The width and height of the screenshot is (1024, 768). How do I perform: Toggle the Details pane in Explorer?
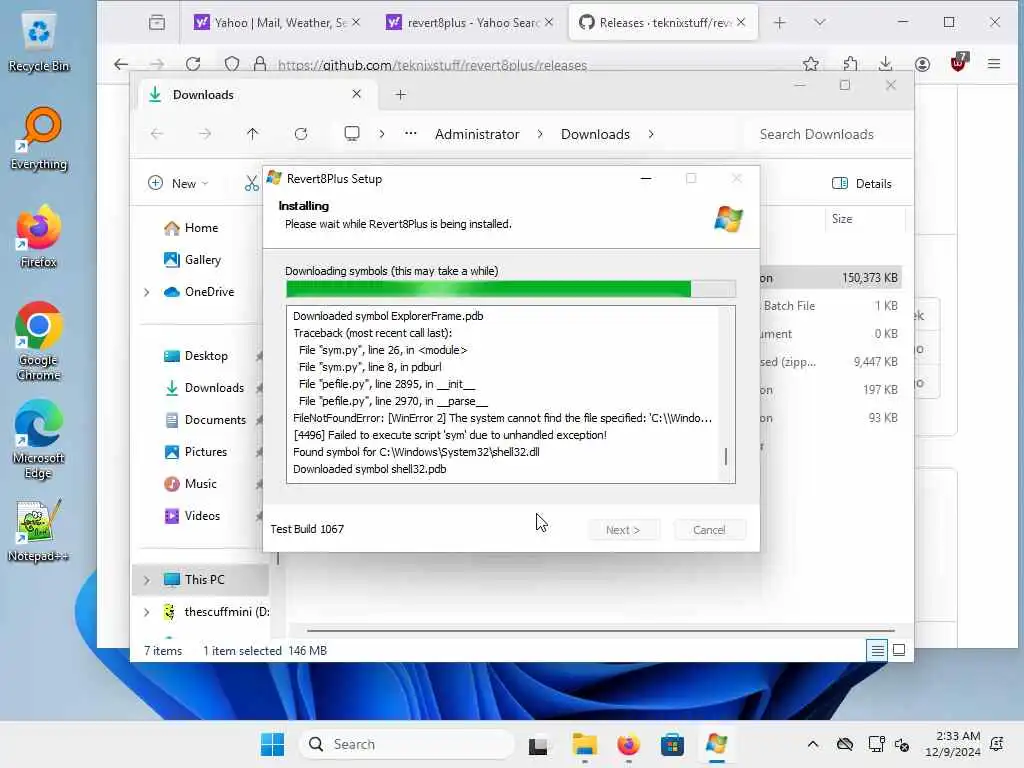pos(861,184)
